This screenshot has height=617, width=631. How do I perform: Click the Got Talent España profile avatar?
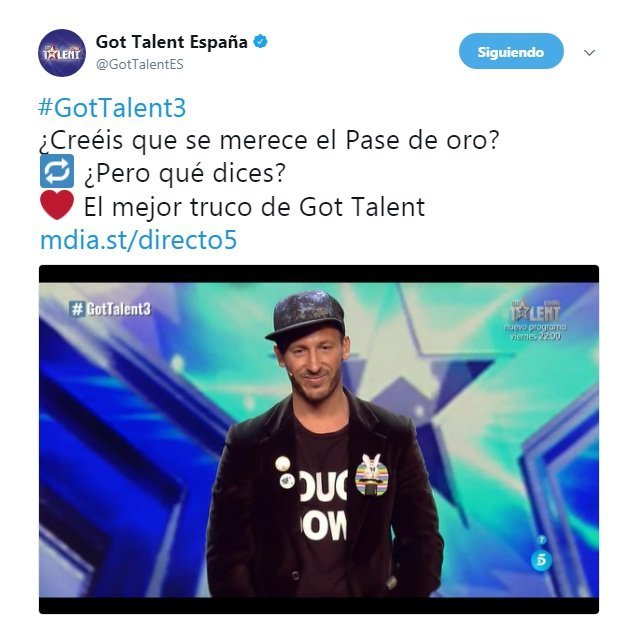[62, 53]
